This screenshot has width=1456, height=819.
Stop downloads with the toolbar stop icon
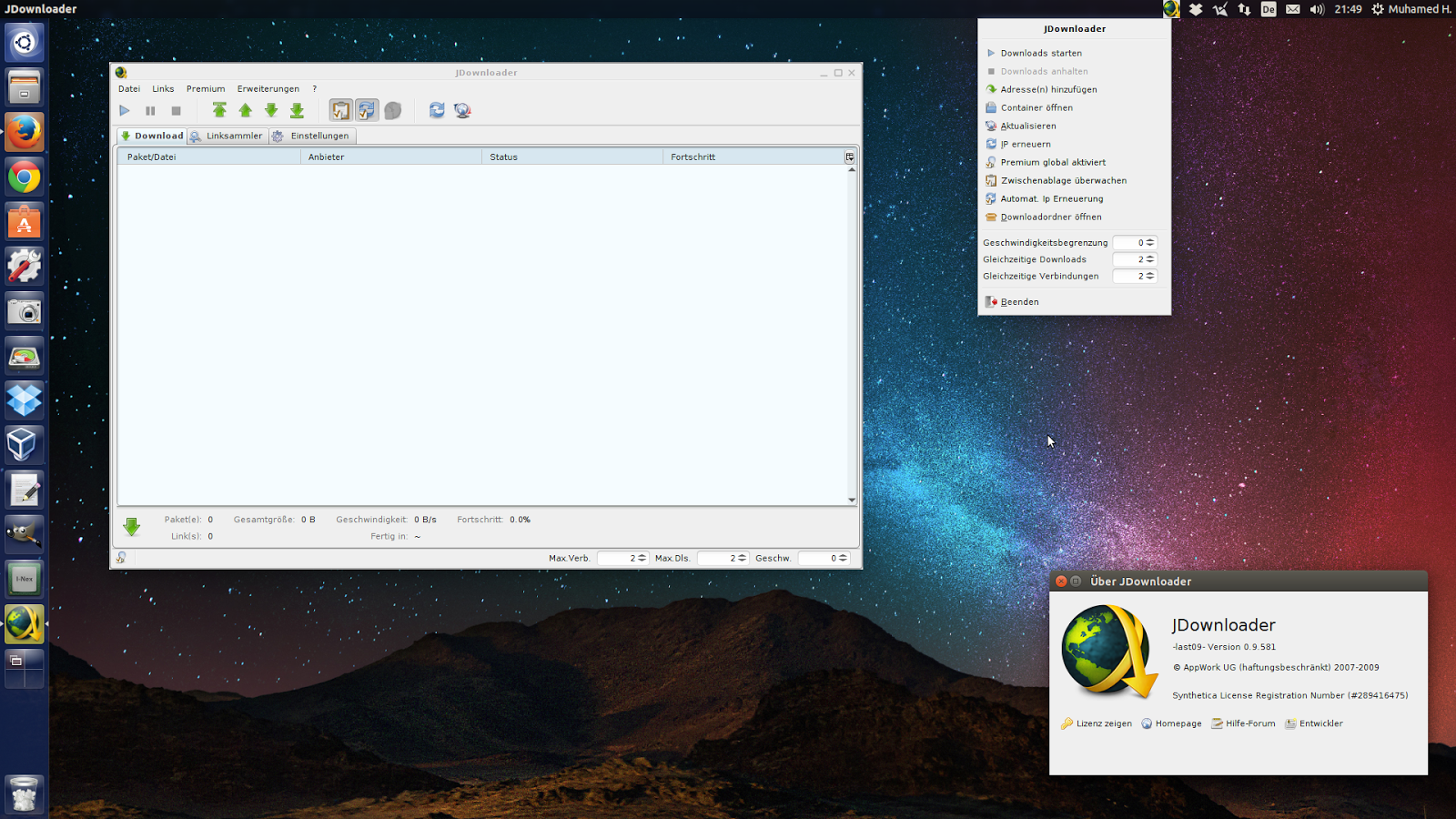click(176, 111)
